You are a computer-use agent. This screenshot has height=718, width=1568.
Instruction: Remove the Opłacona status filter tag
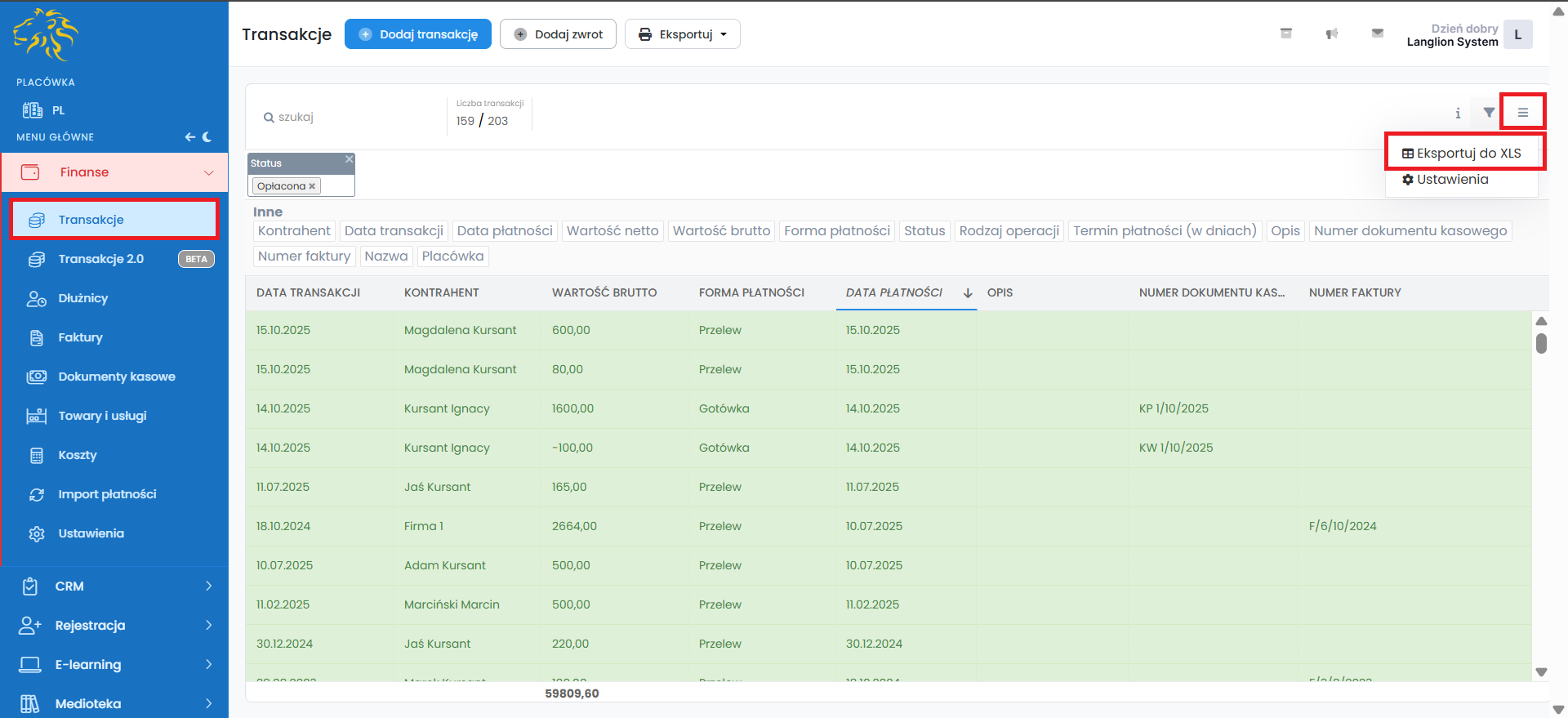312,186
